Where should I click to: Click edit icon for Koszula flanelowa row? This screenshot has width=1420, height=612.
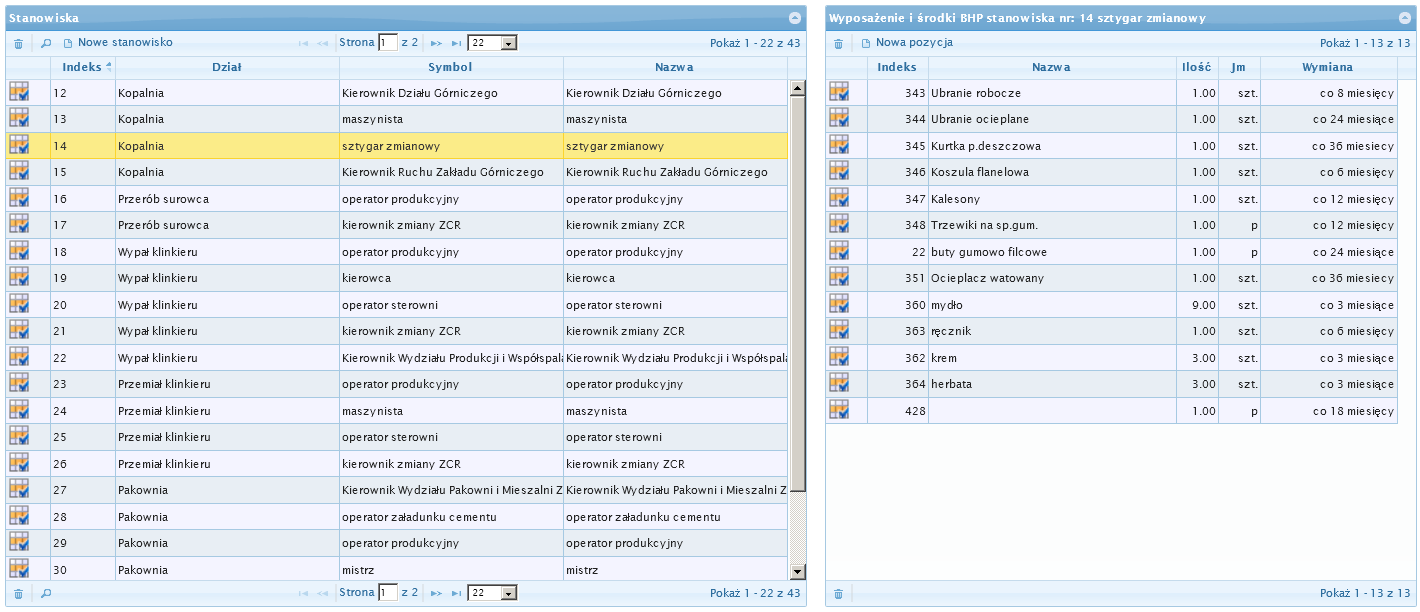[x=839, y=172]
